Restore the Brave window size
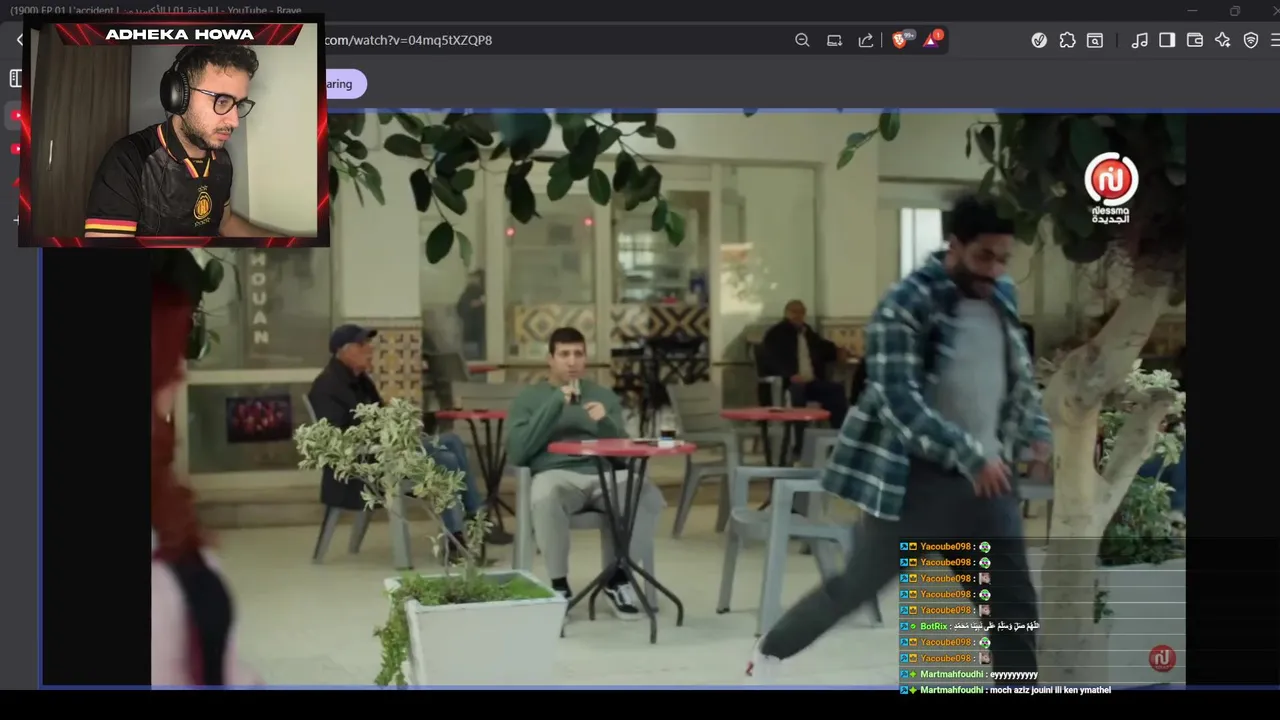The image size is (1280, 720). 1235,11
